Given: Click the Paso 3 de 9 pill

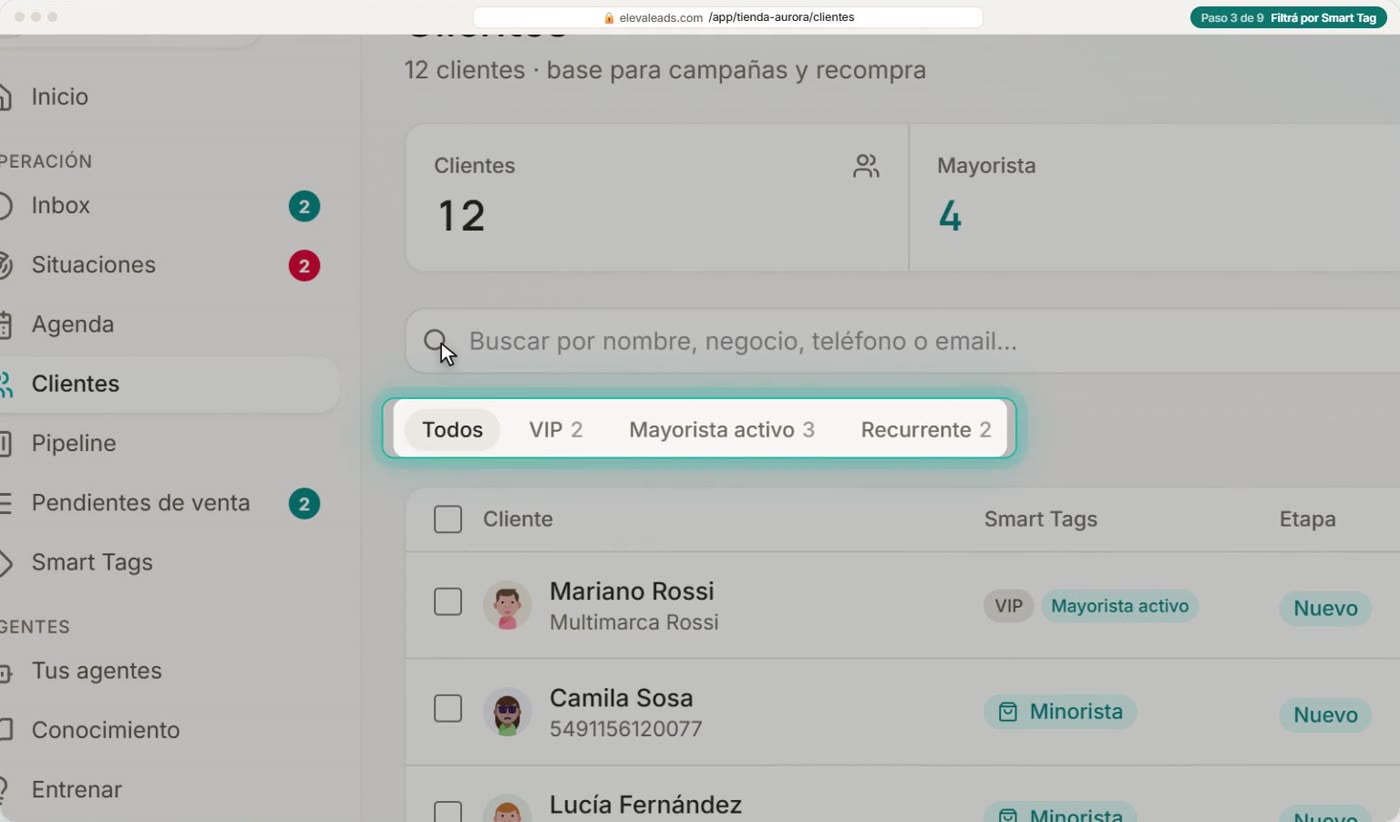Looking at the screenshot, I should [1288, 18].
